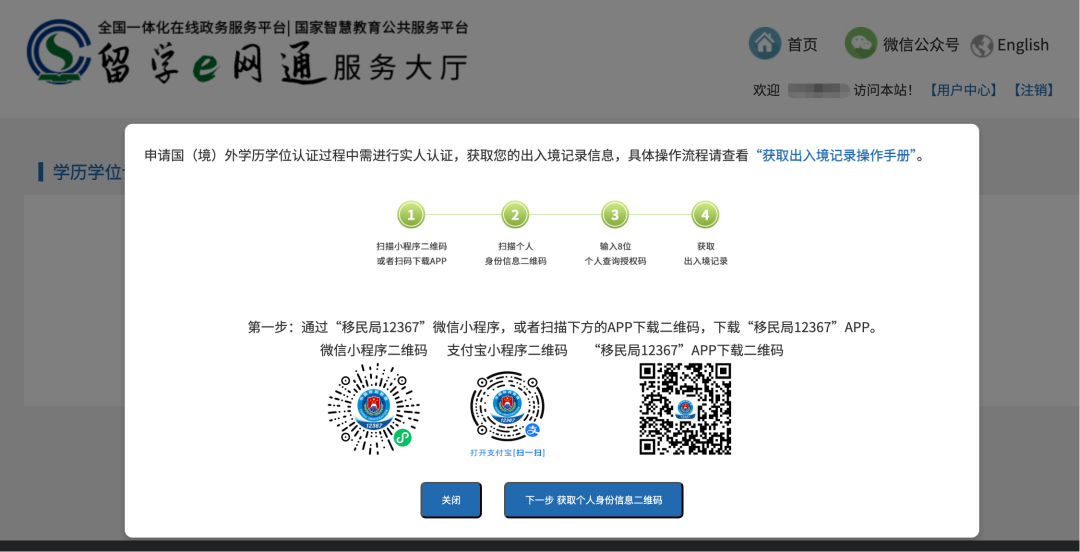Click step 3 circle 输入8位个人查询授权码

(x=615, y=215)
